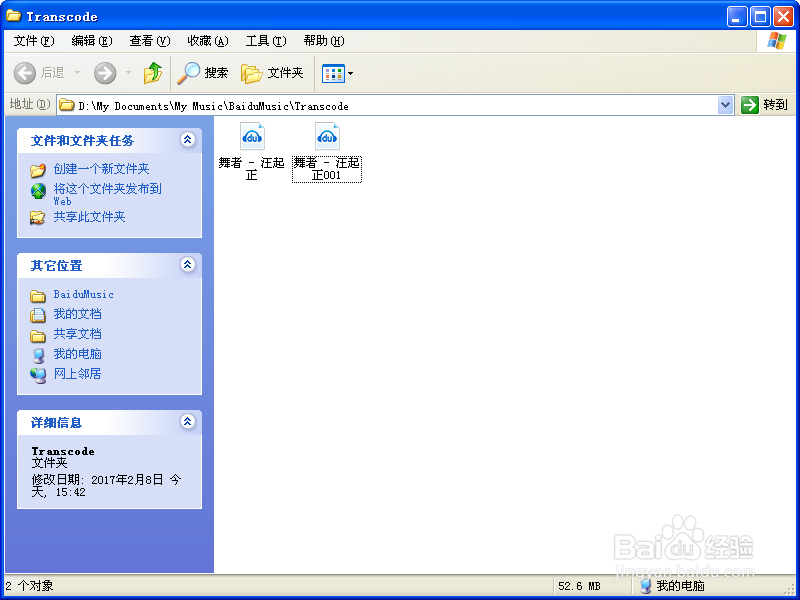The height and width of the screenshot is (600, 800).
Task: Click the Go (转到) button
Action: click(x=764, y=105)
